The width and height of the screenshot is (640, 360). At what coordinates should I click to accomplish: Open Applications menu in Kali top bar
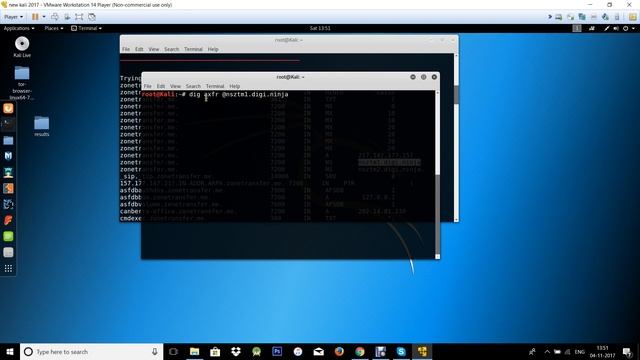(x=19, y=28)
